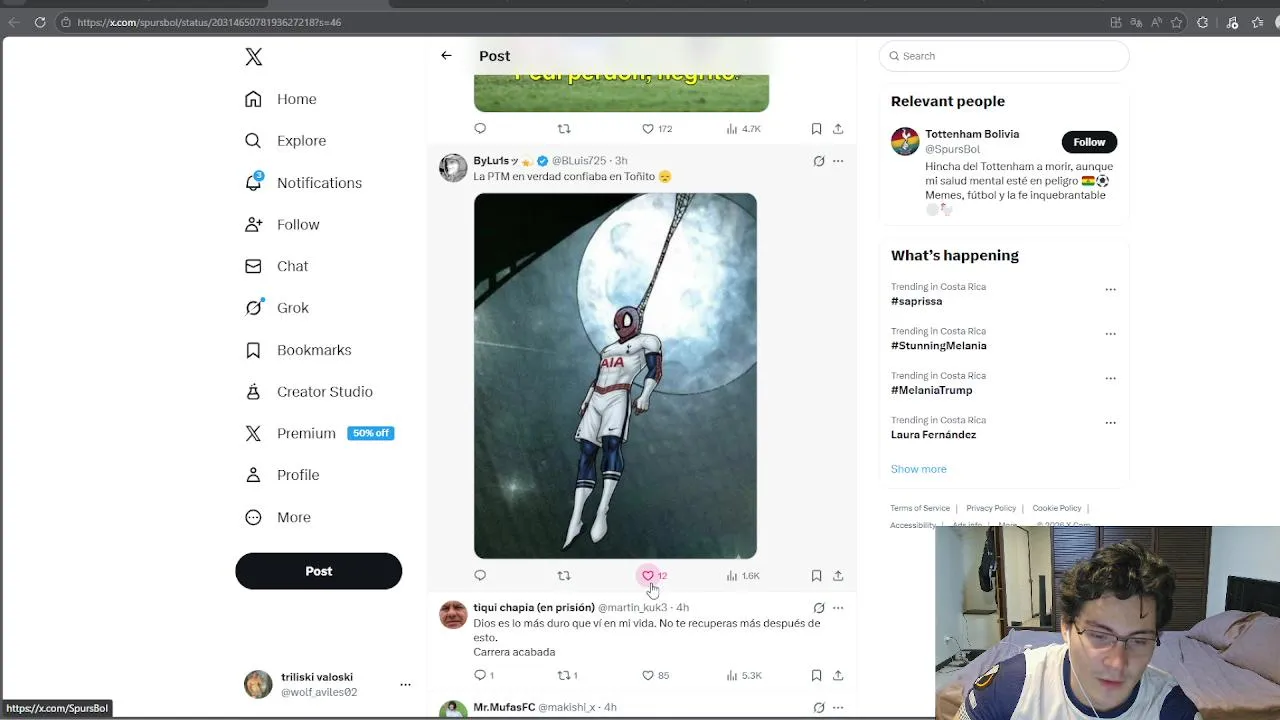The height and width of the screenshot is (720, 1280).
Task: Open Creator Studio in sidebar
Action: click(x=309, y=392)
